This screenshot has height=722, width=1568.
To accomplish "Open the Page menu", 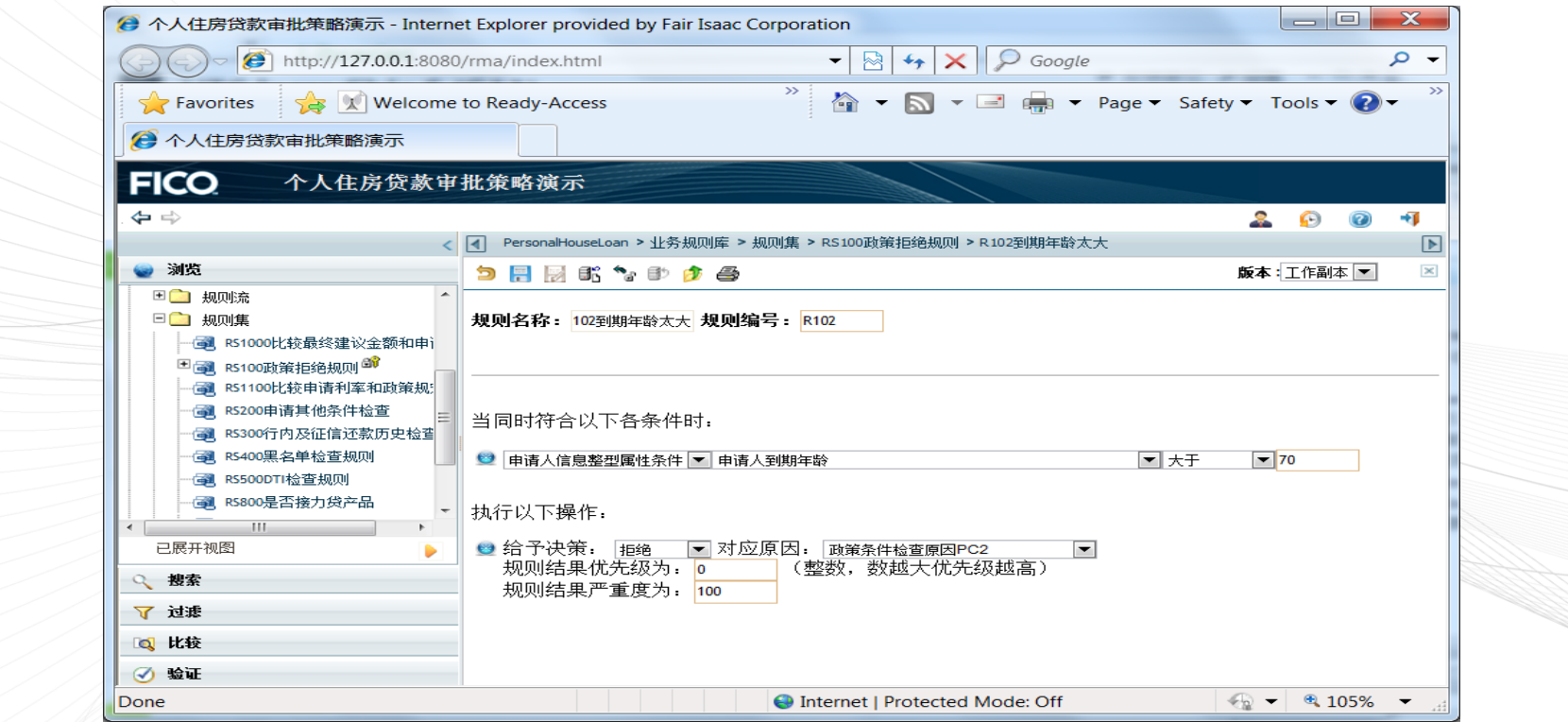I will coord(1130,103).
